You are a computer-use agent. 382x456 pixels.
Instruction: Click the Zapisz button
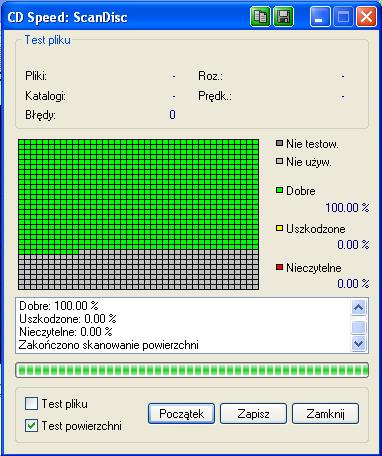tap(253, 414)
